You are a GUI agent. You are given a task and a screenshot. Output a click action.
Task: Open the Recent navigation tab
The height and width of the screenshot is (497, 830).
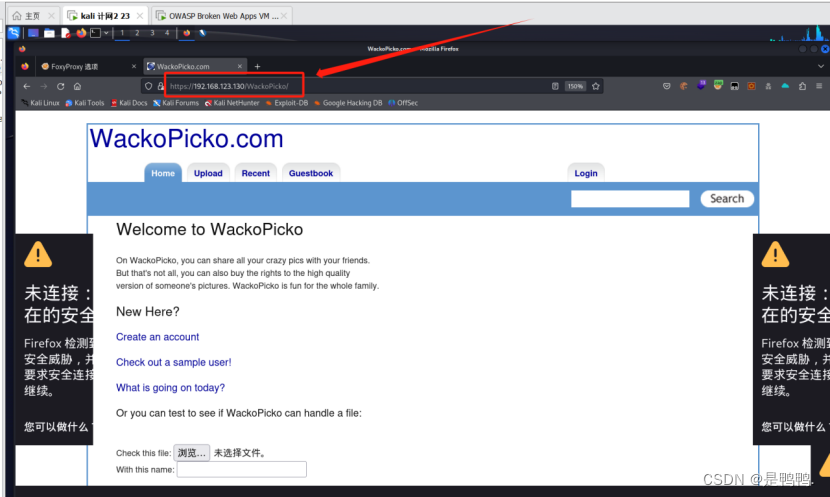[x=256, y=173]
